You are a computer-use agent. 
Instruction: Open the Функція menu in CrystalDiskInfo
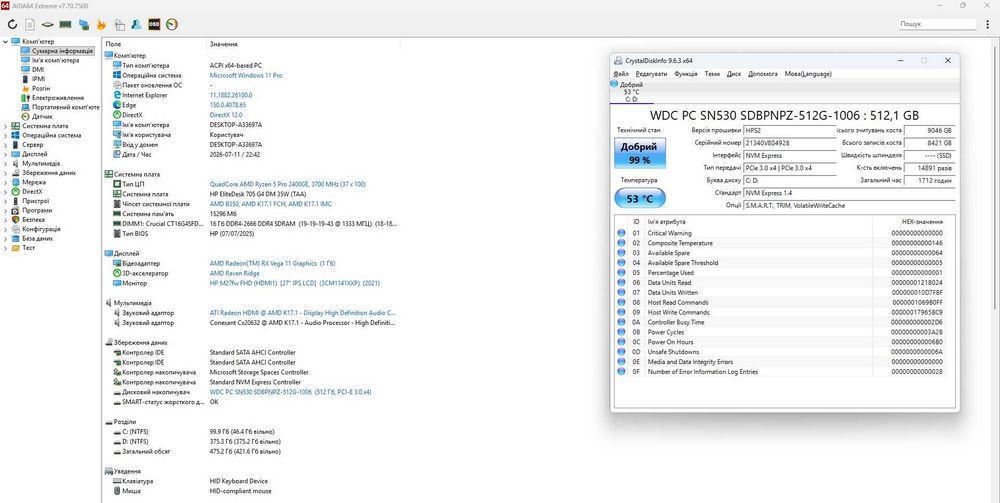[686, 74]
